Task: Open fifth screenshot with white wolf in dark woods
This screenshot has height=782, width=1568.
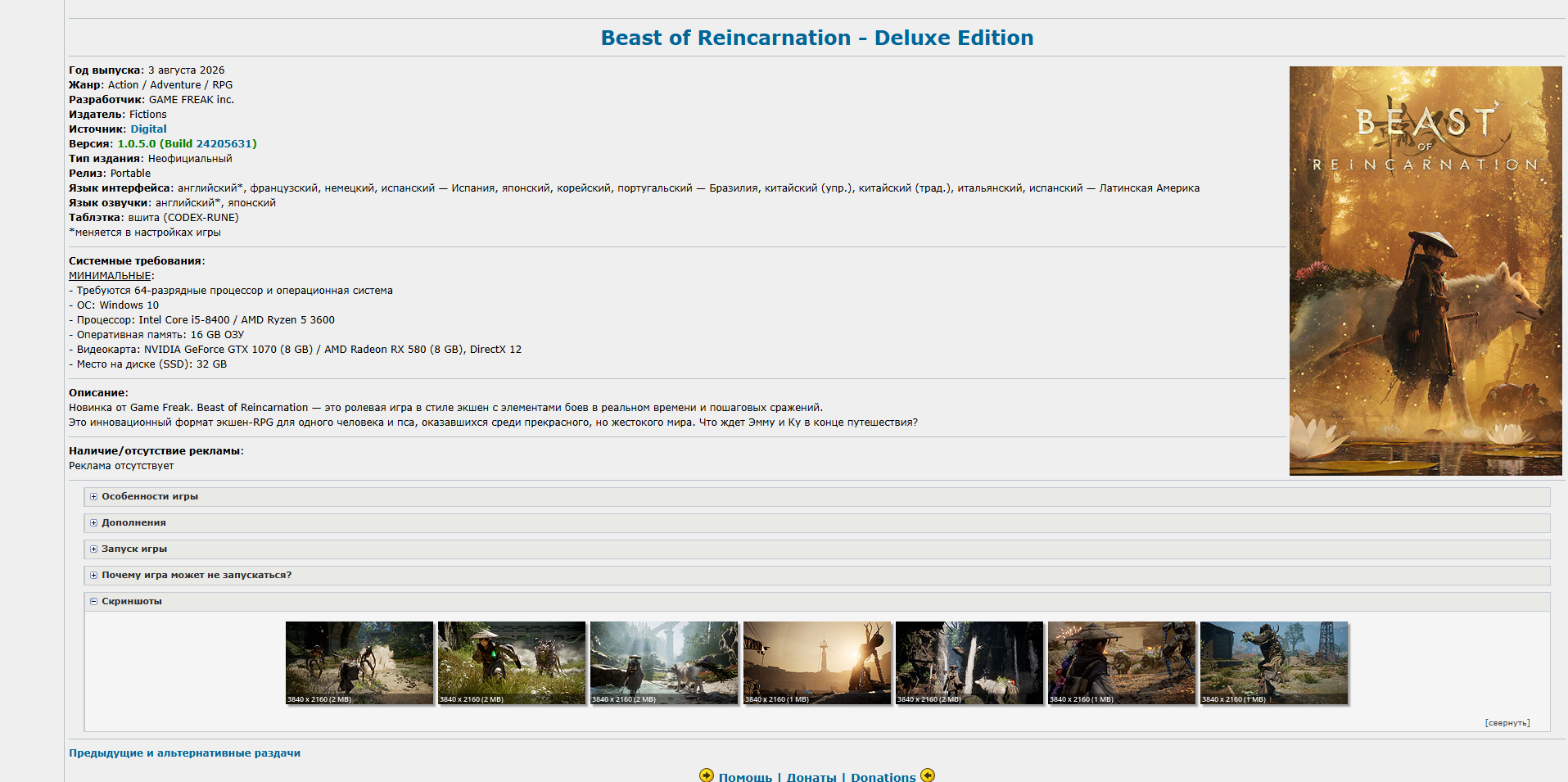Action: (x=969, y=662)
